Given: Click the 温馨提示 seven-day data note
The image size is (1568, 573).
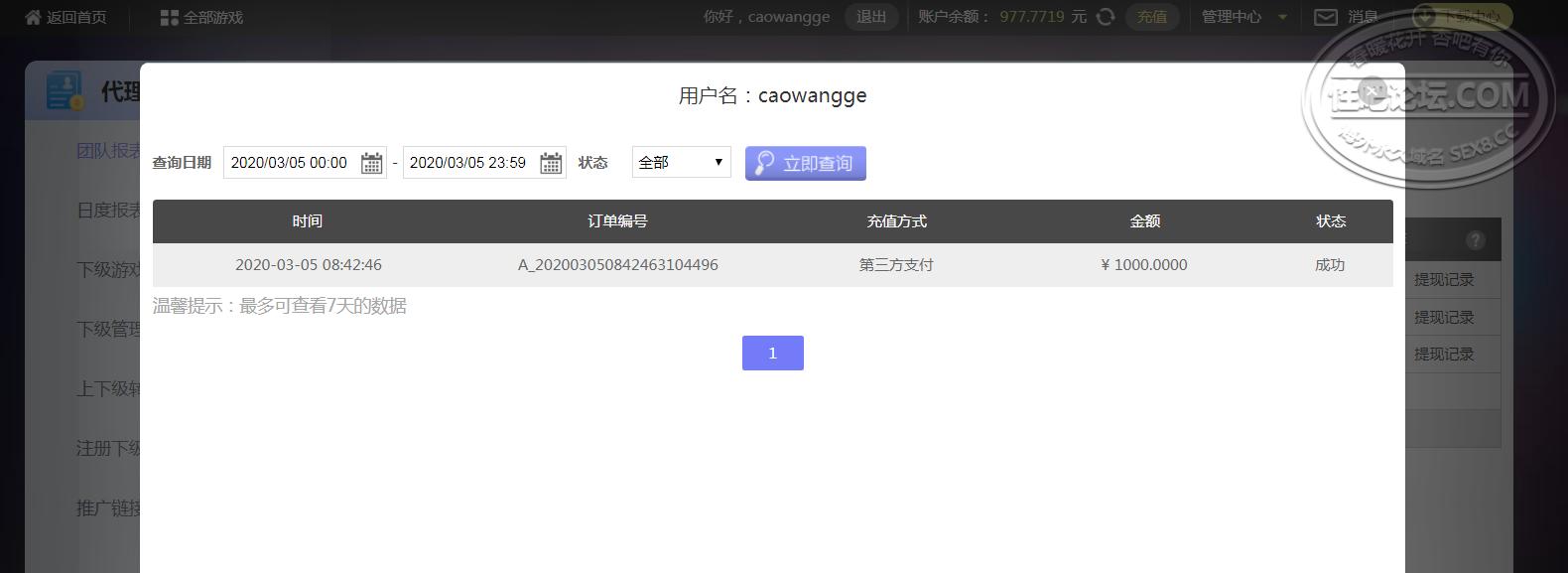Looking at the screenshot, I should click(280, 306).
